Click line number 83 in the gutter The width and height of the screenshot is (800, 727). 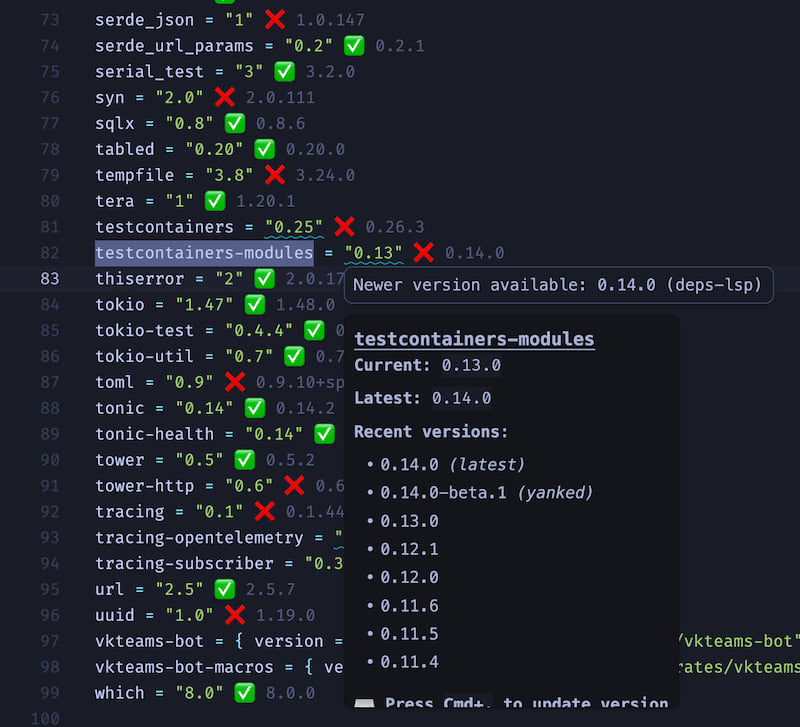pyautogui.click(x=49, y=278)
